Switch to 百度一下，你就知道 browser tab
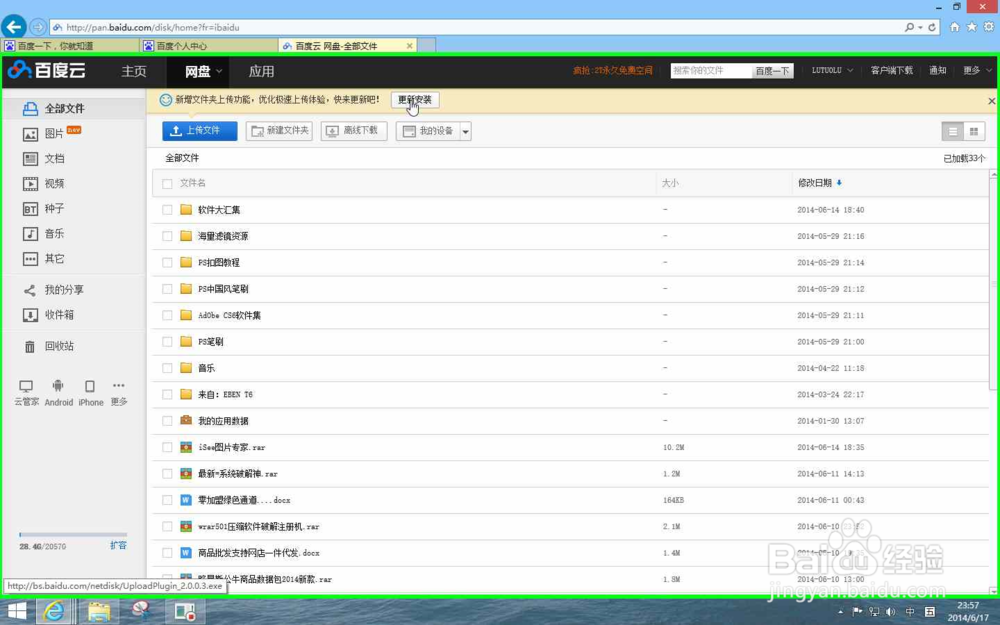 point(70,46)
